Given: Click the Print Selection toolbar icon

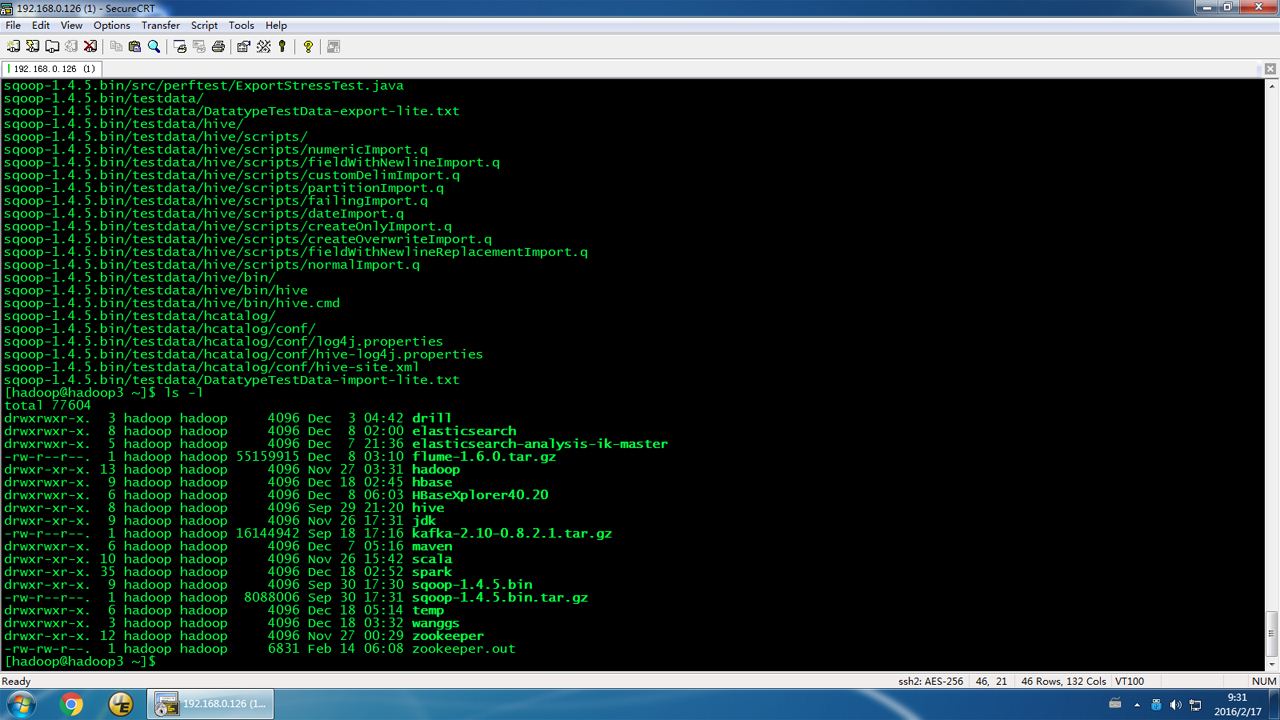Looking at the screenshot, I should tap(199, 46).
